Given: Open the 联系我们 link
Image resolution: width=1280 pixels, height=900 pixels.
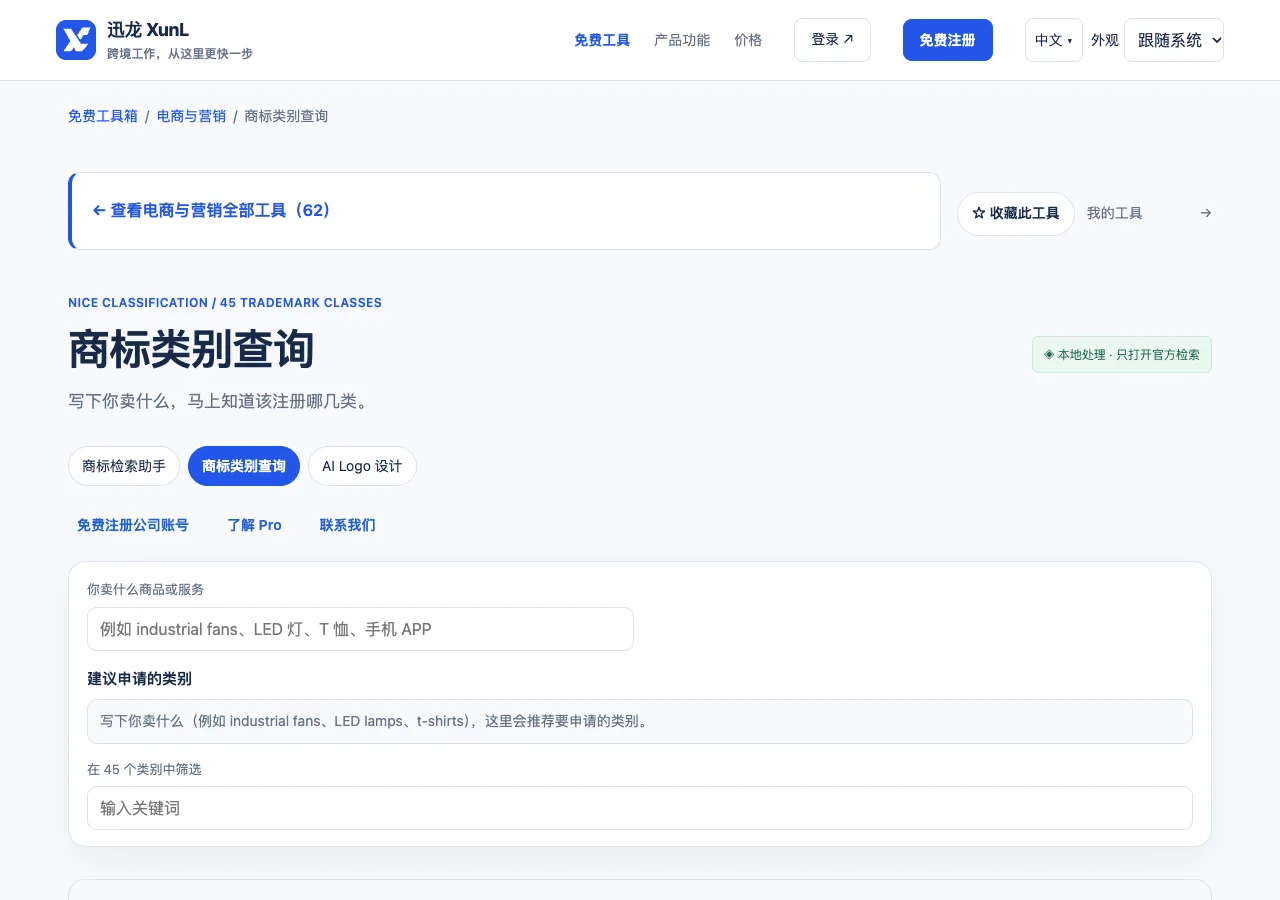Looking at the screenshot, I should click(348, 525).
